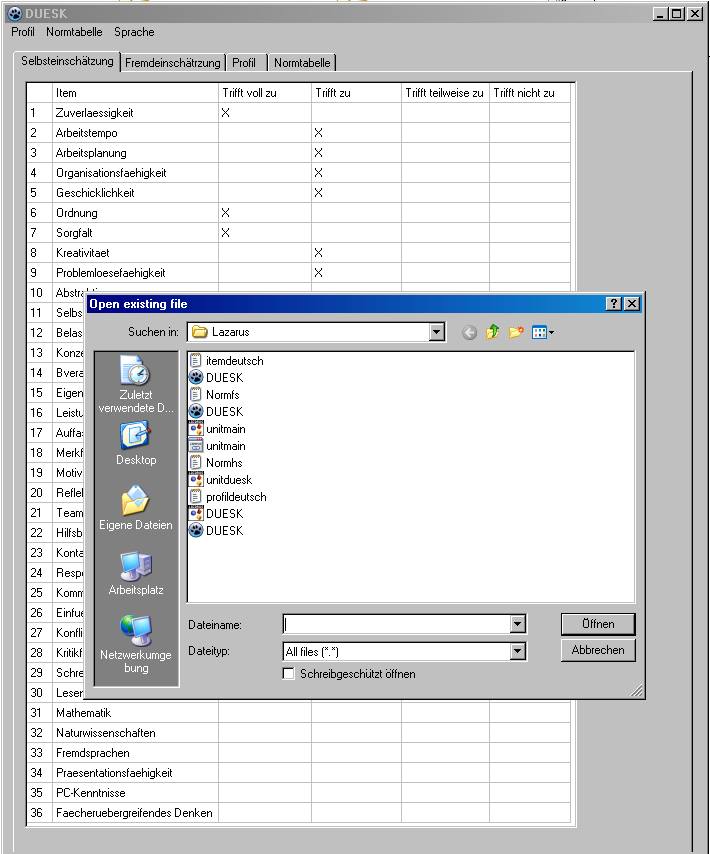
Task: Expand the Dateiname dropdown arrow
Action: [517, 624]
